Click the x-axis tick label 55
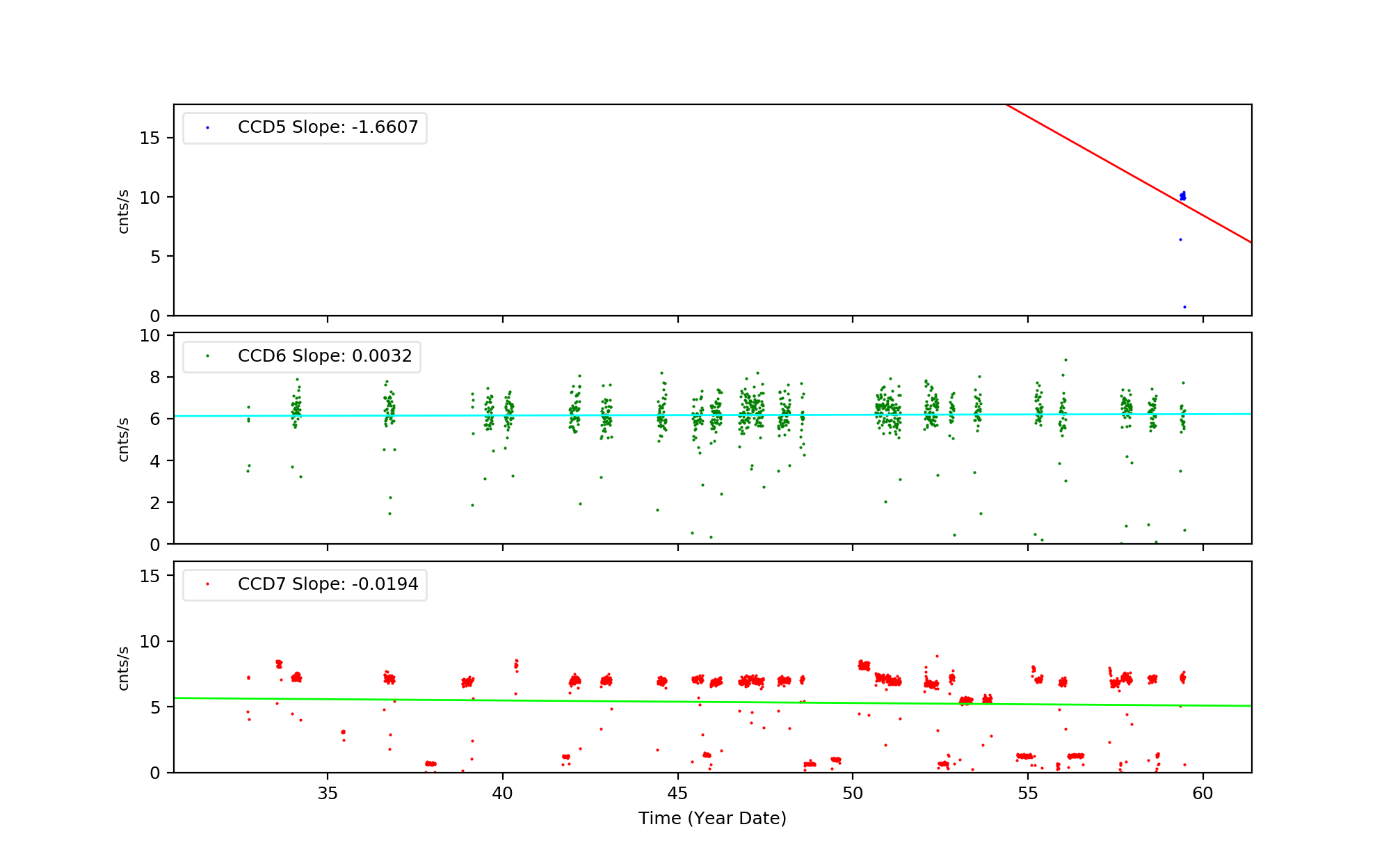 coord(1028,794)
